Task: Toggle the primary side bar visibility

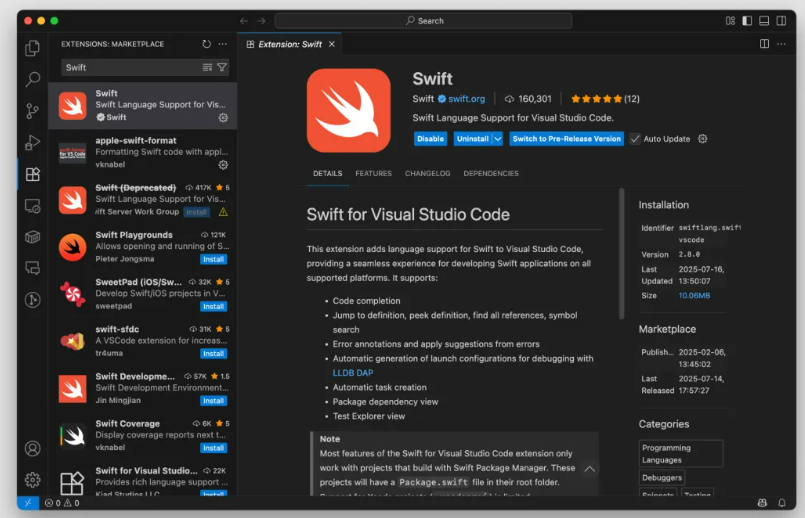Action: [x=747, y=21]
